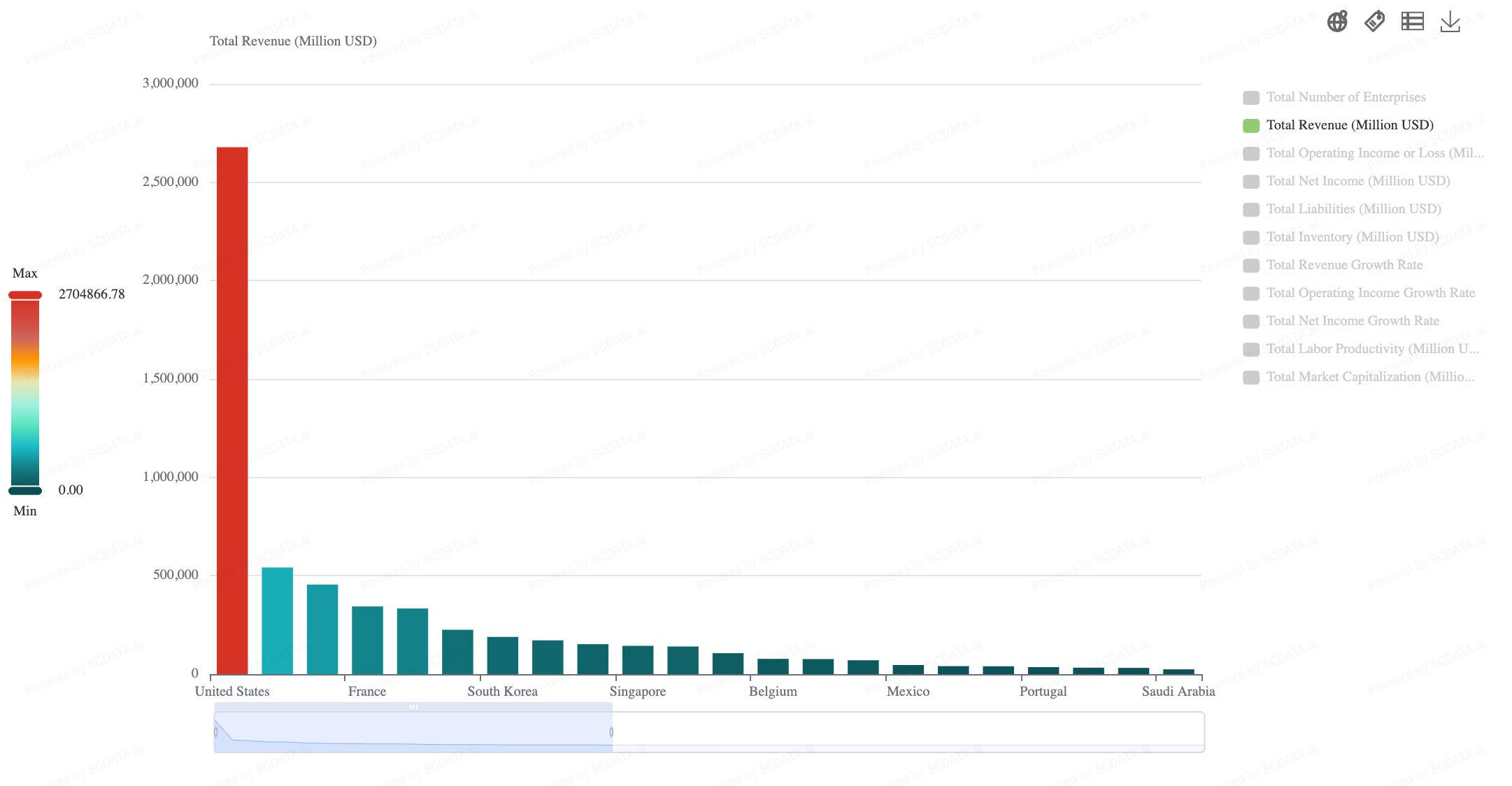
Task: Click the unselected area of zoom scrollbar
Action: (x=908, y=732)
